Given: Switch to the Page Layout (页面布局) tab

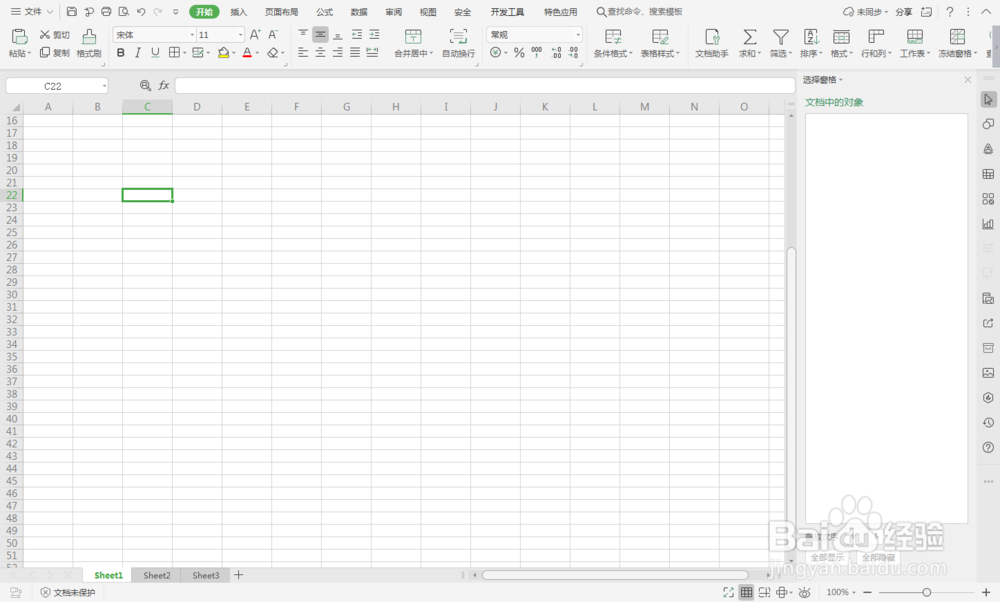Looking at the screenshot, I should (x=281, y=12).
